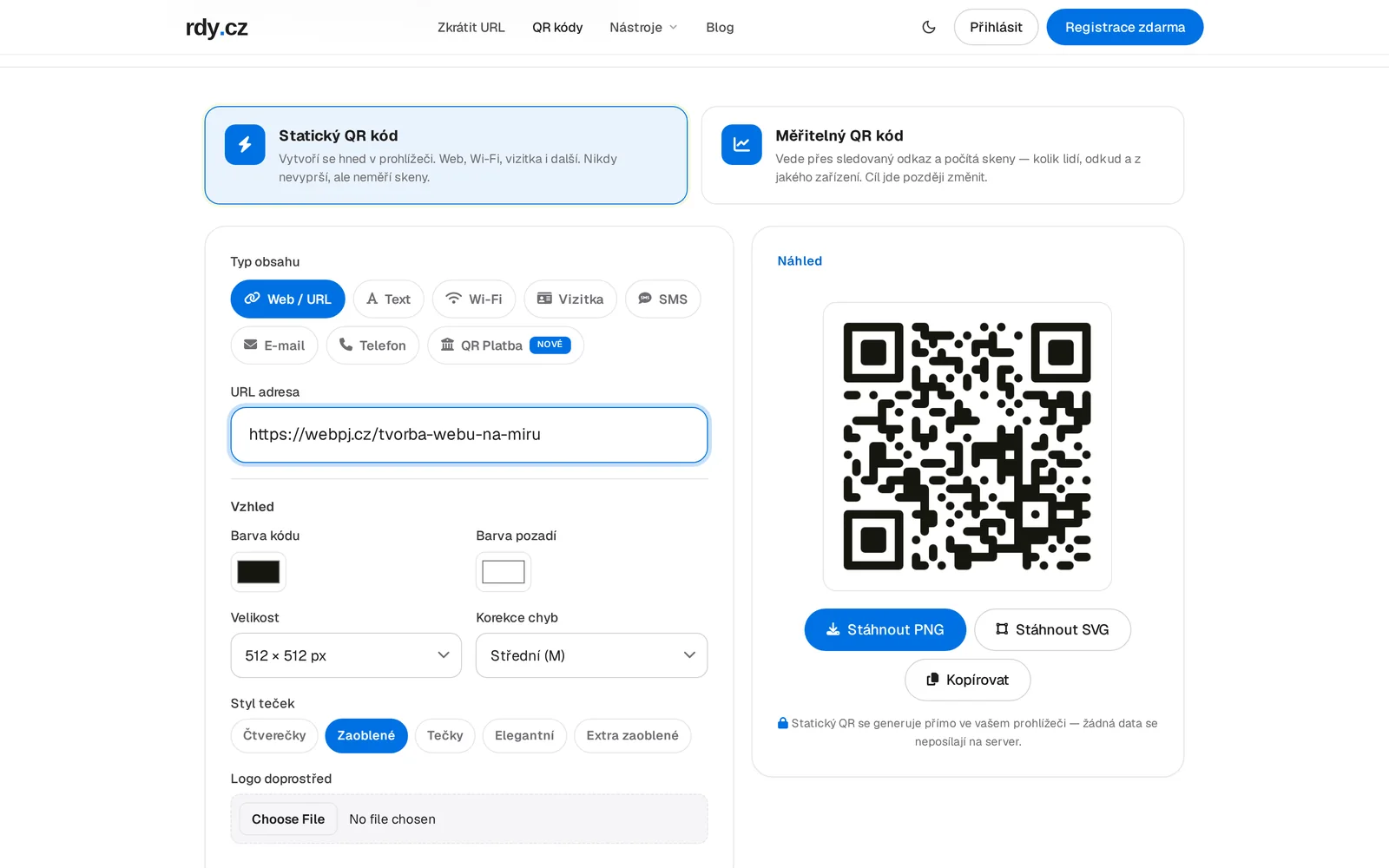
Task: Select Web / URL content type
Action: 287,299
